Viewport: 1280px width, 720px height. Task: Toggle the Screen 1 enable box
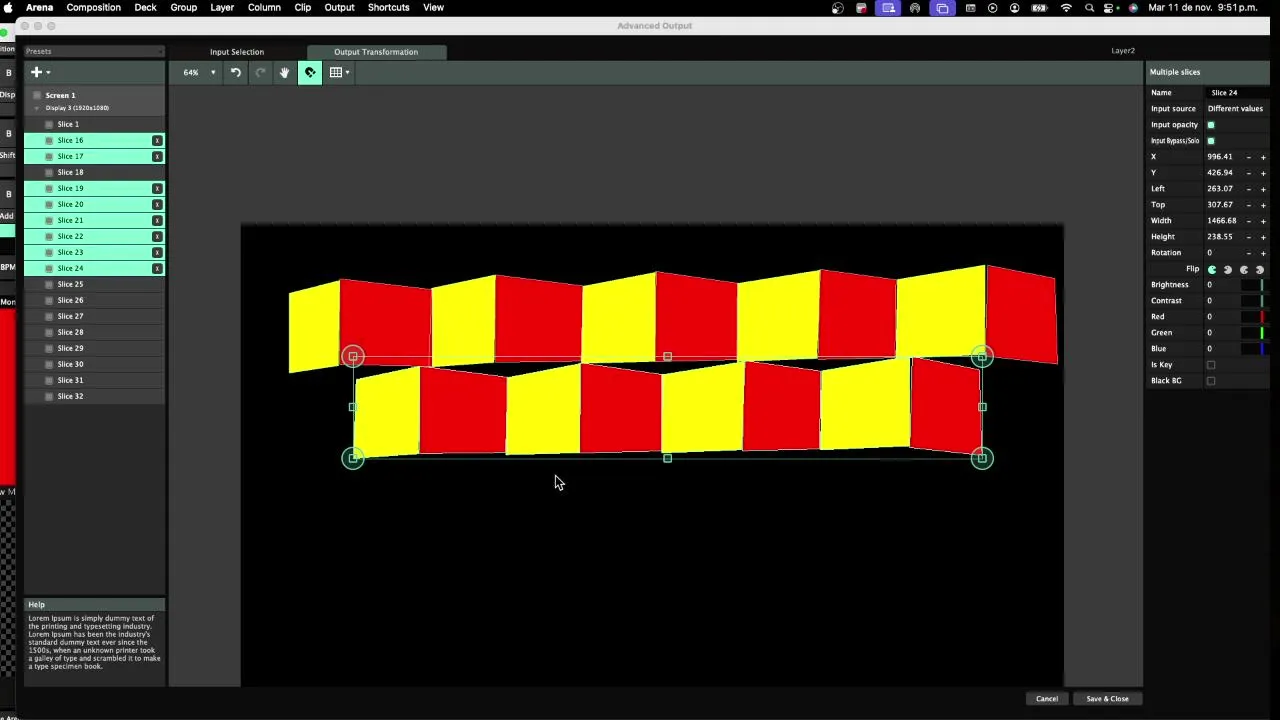(37, 95)
